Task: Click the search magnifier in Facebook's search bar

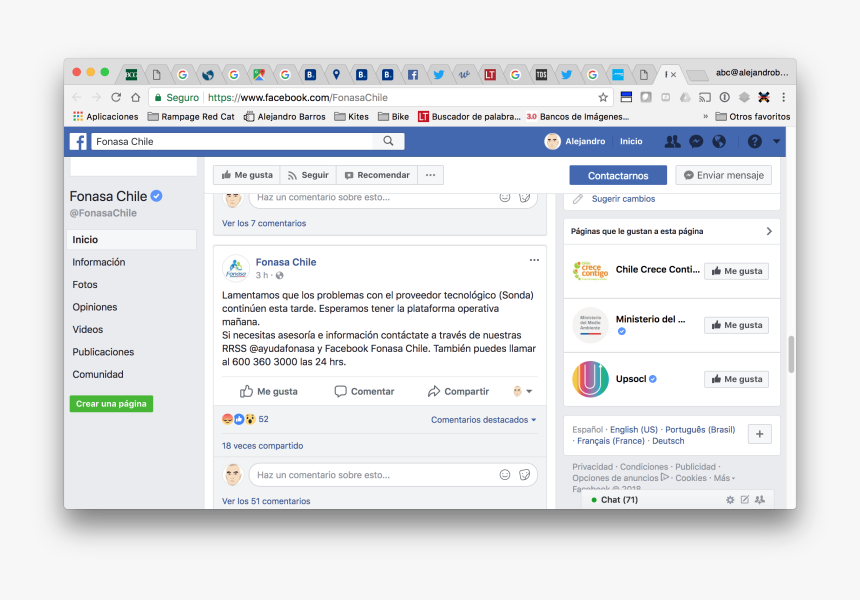Action: click(388, 141)
